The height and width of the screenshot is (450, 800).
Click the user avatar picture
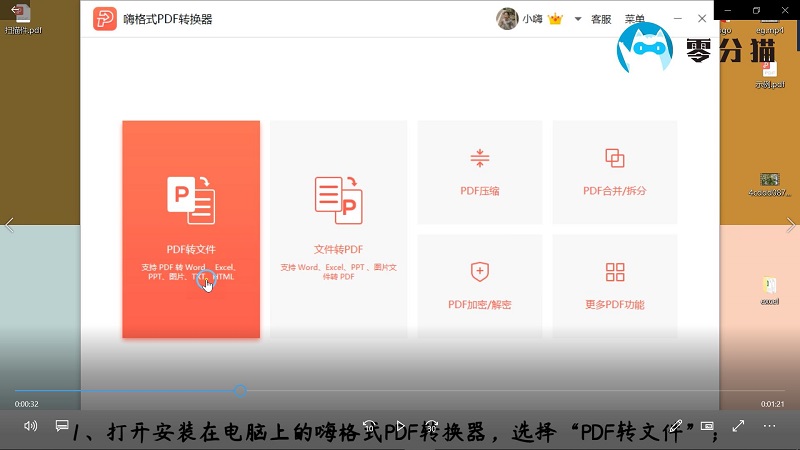507,19
